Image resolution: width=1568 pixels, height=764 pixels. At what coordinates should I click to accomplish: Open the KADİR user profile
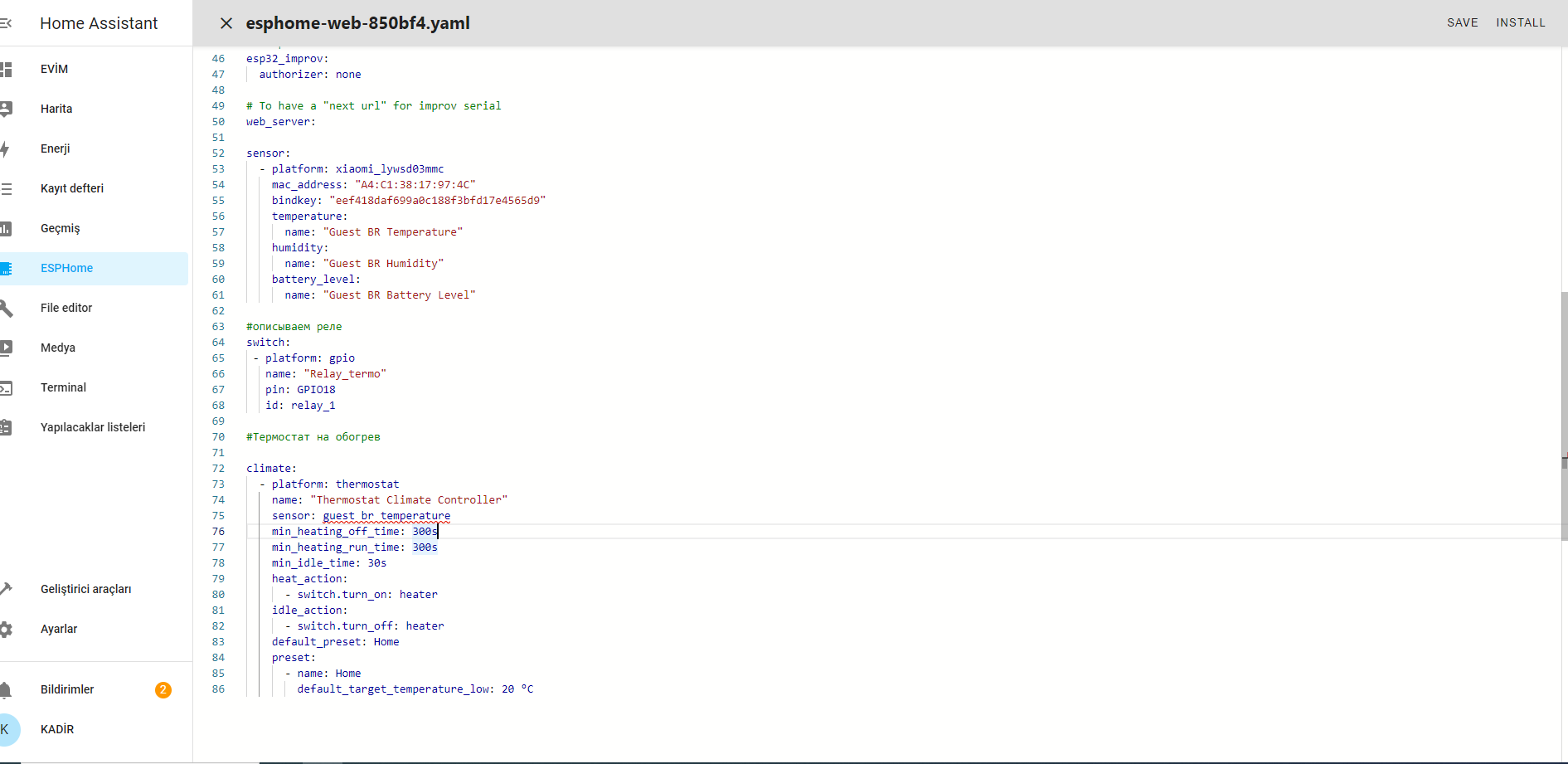pos(57,730)
